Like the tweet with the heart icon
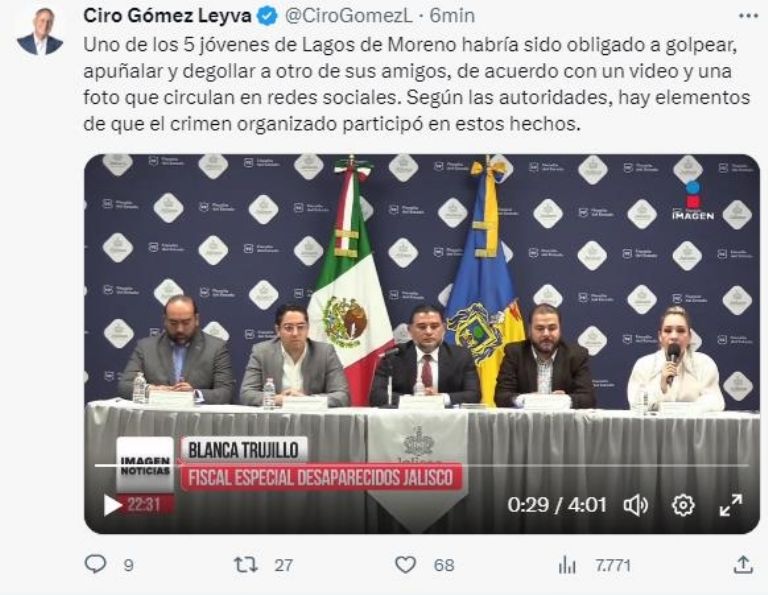Image resolution: width=768 pixels, height=595 pixels. [406, 565]
